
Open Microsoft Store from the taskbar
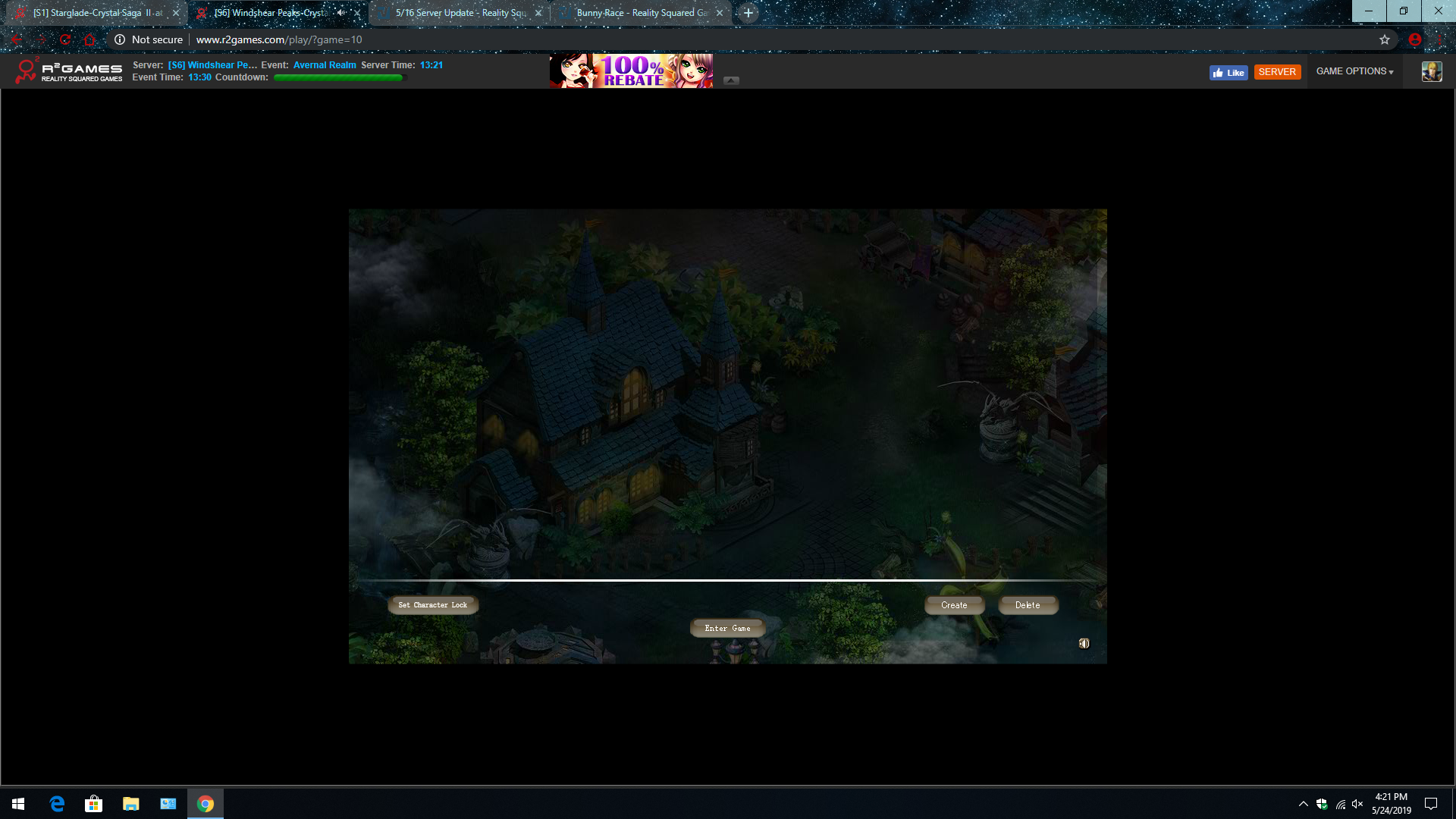[94, 804]
